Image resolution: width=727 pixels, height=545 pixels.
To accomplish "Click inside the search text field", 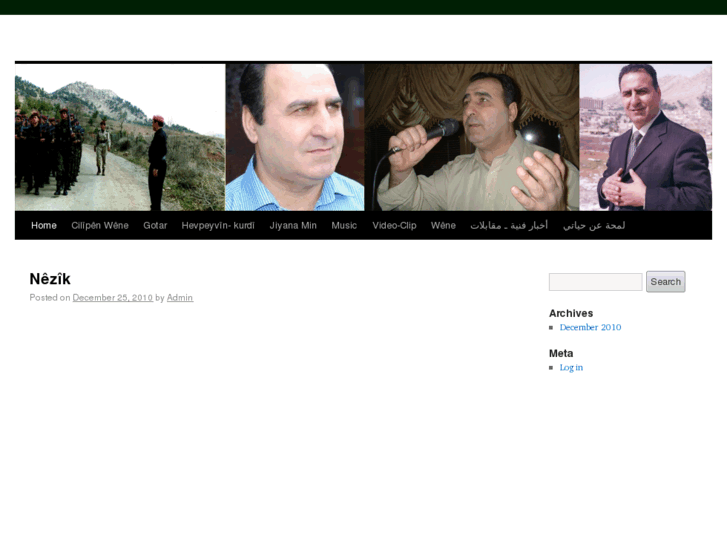I will pos(595,282).
